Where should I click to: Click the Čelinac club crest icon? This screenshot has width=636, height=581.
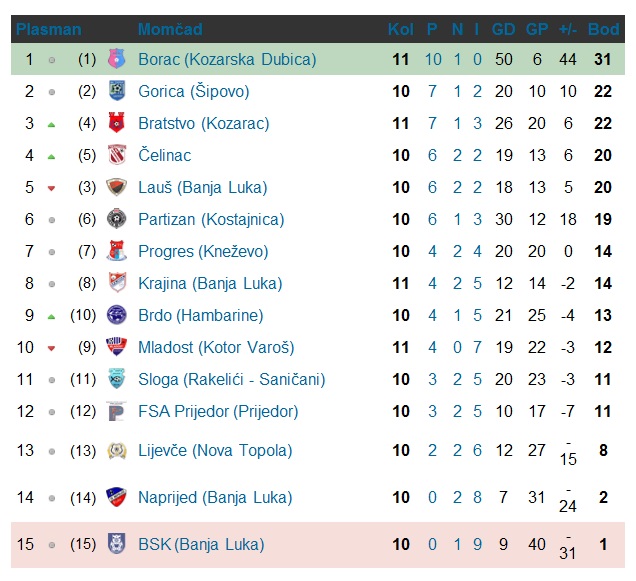click(x=116, y=156)
